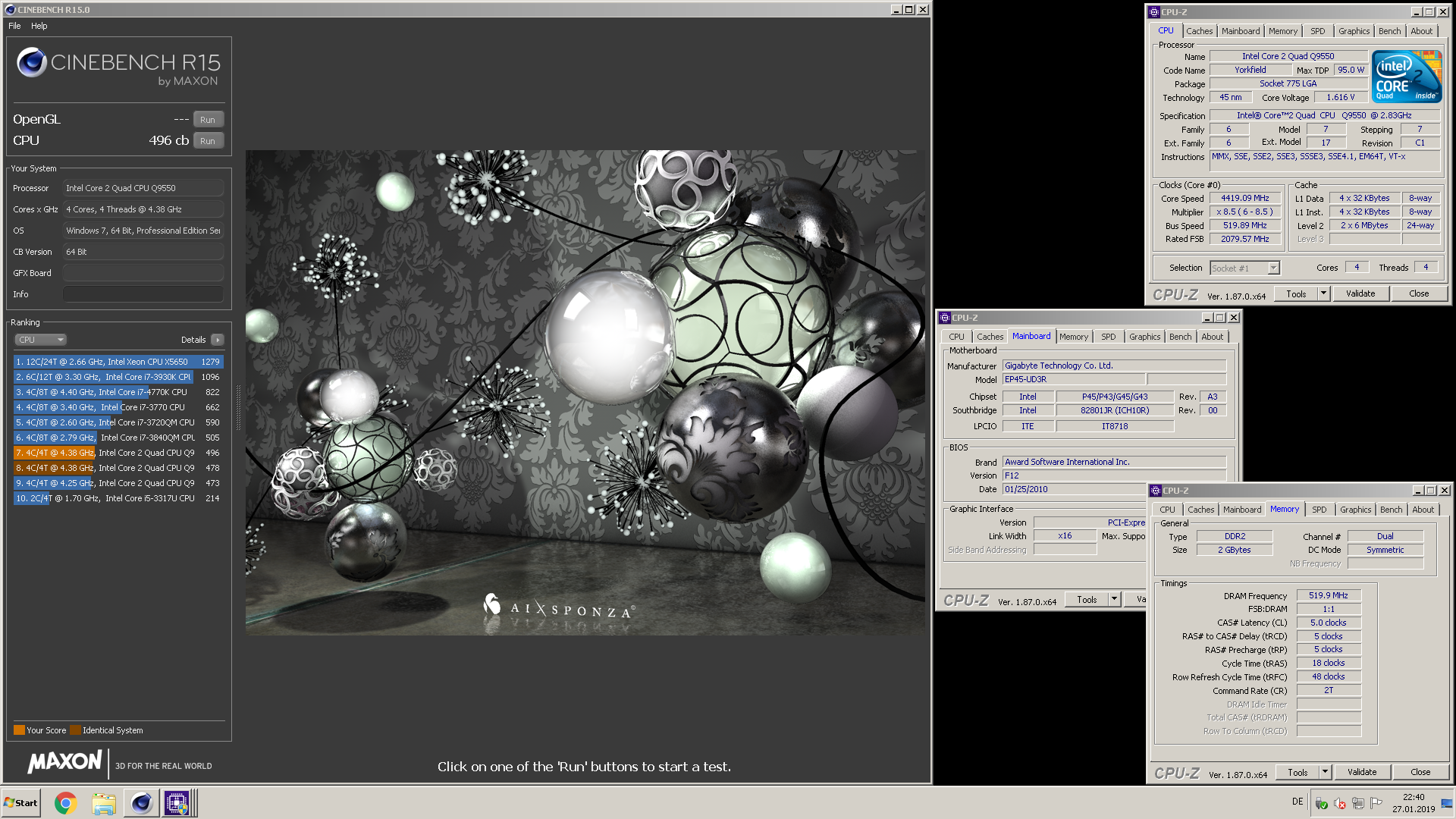Switch to Memory tab in top CPU-Z window
The image size is (1456, 819).
[1283, 31]
